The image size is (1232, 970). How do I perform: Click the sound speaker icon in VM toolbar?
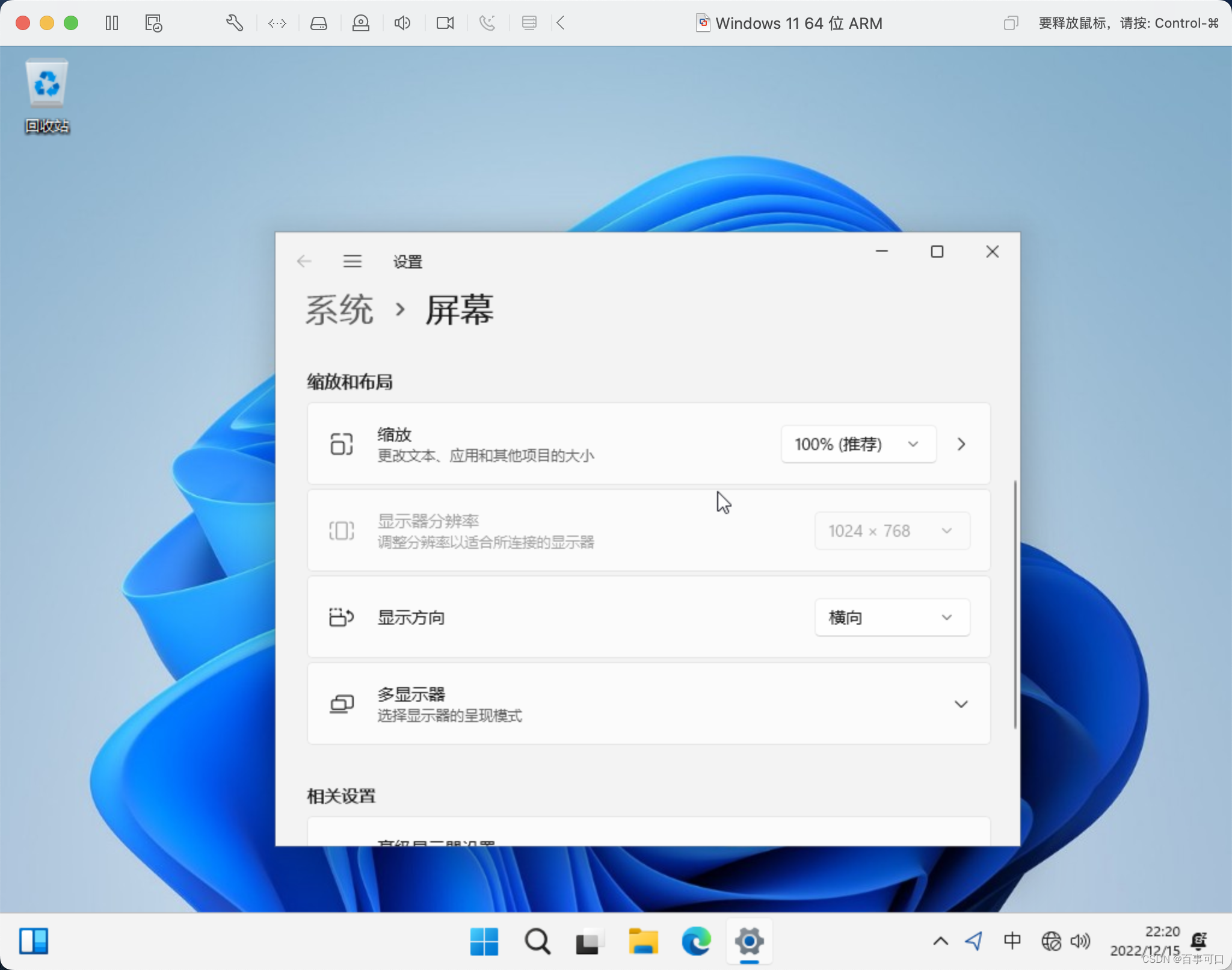click(402, 23)
